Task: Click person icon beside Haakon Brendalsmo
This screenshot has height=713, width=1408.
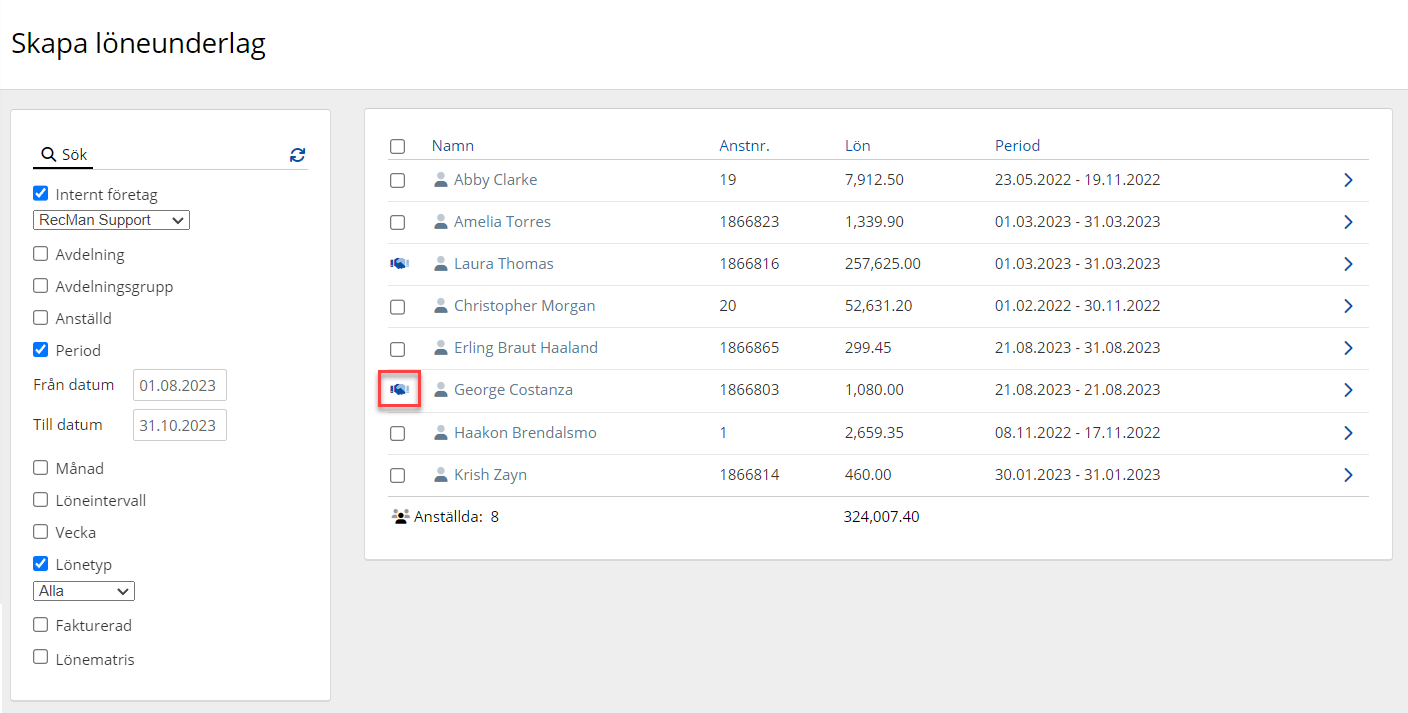Action: tap(440, 433)
